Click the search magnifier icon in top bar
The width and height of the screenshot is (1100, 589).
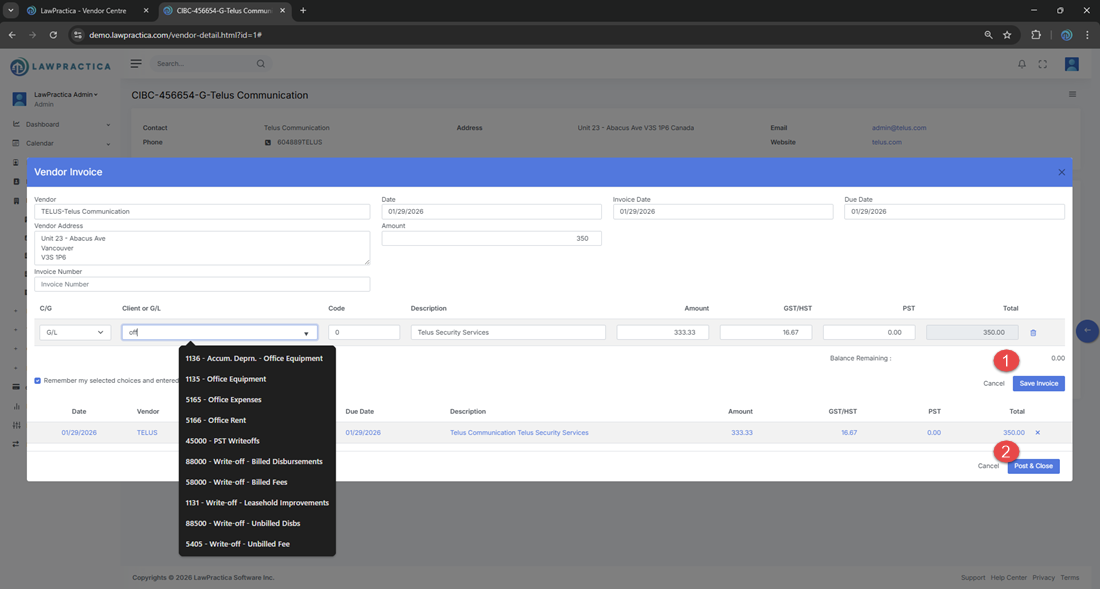[x=261, y=64]
